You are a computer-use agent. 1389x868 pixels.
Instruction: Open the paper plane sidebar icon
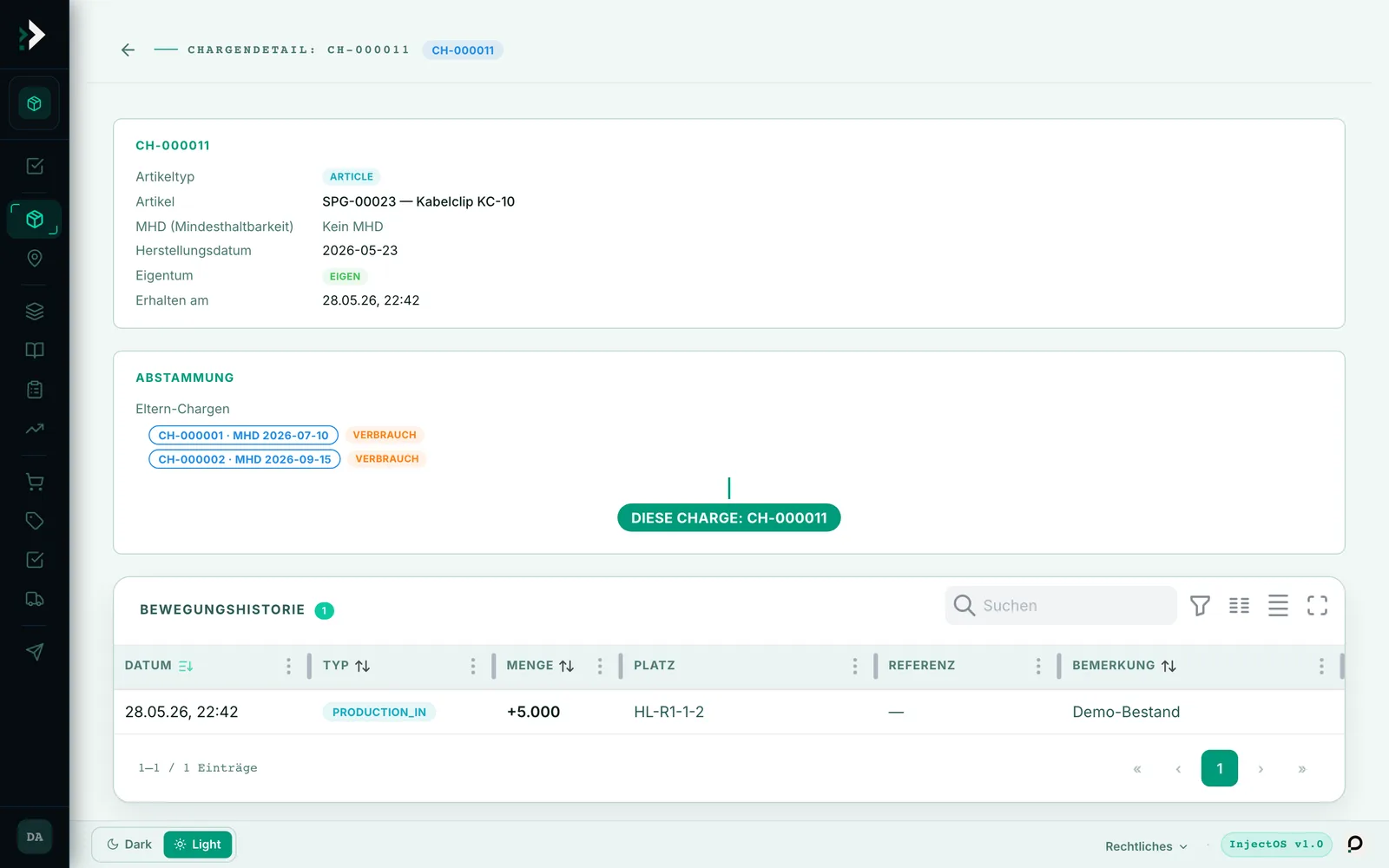point(35,652)
